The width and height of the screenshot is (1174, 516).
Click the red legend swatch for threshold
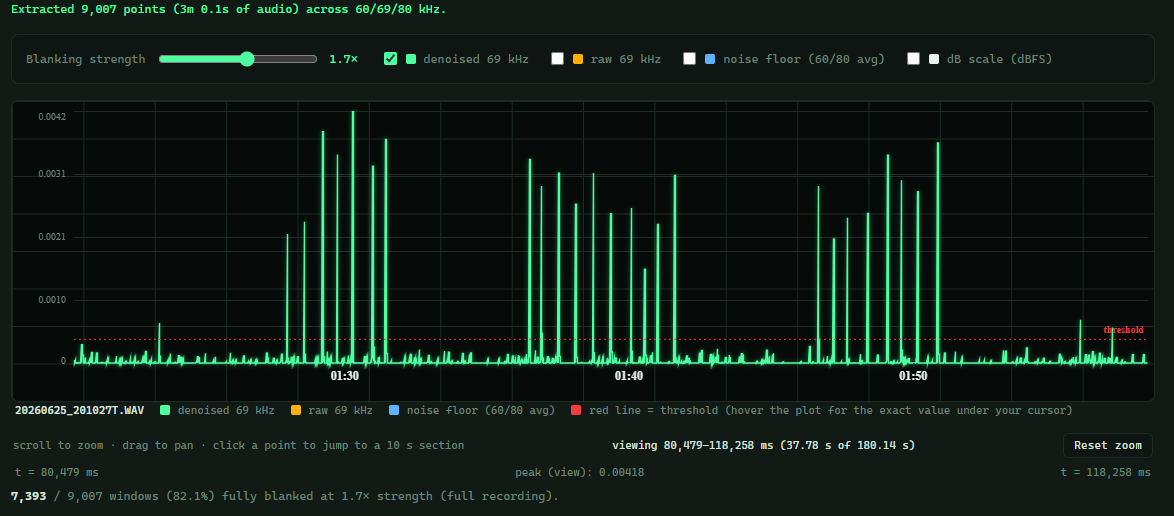576,410
